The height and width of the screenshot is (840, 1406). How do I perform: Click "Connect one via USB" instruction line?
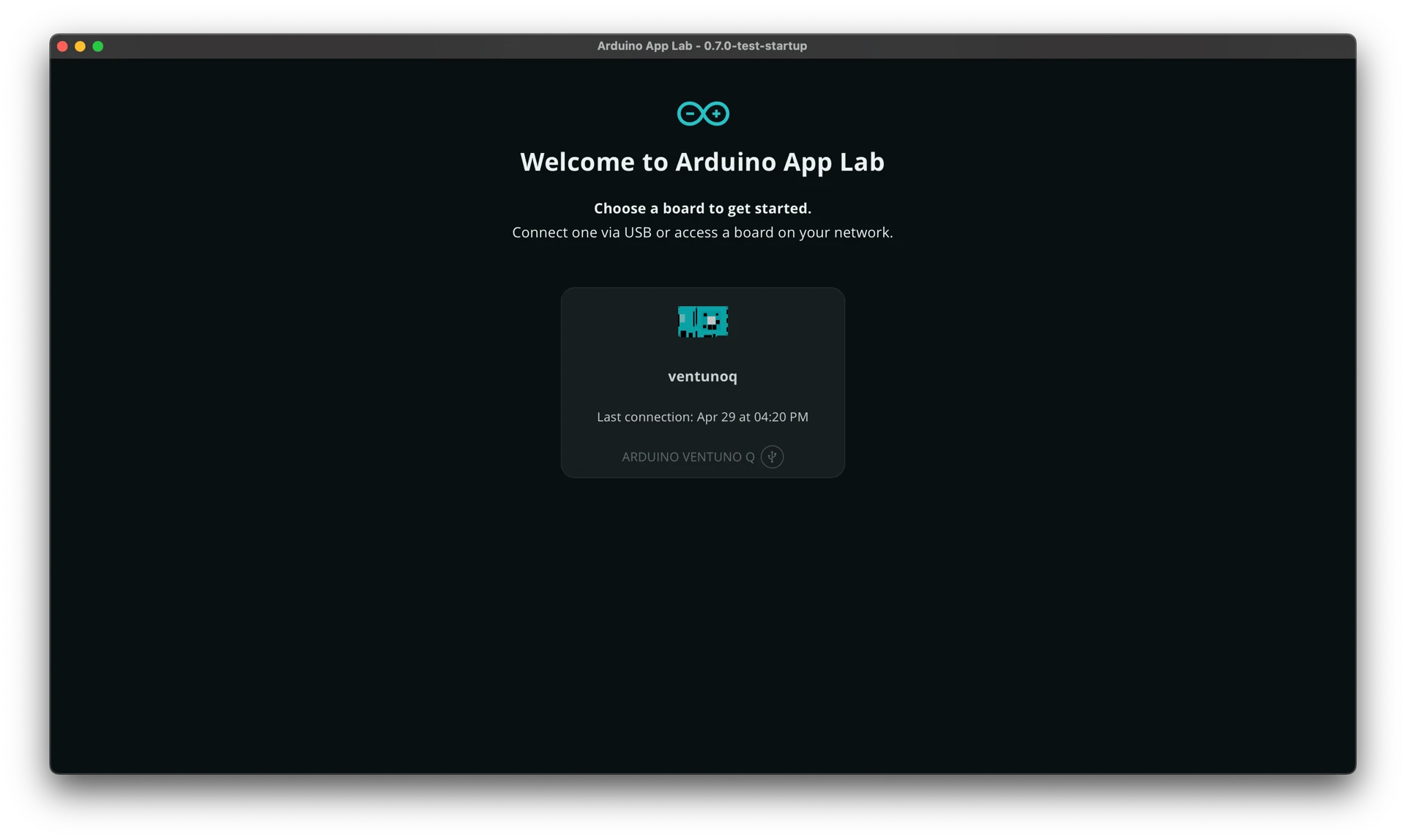(702, 233)
